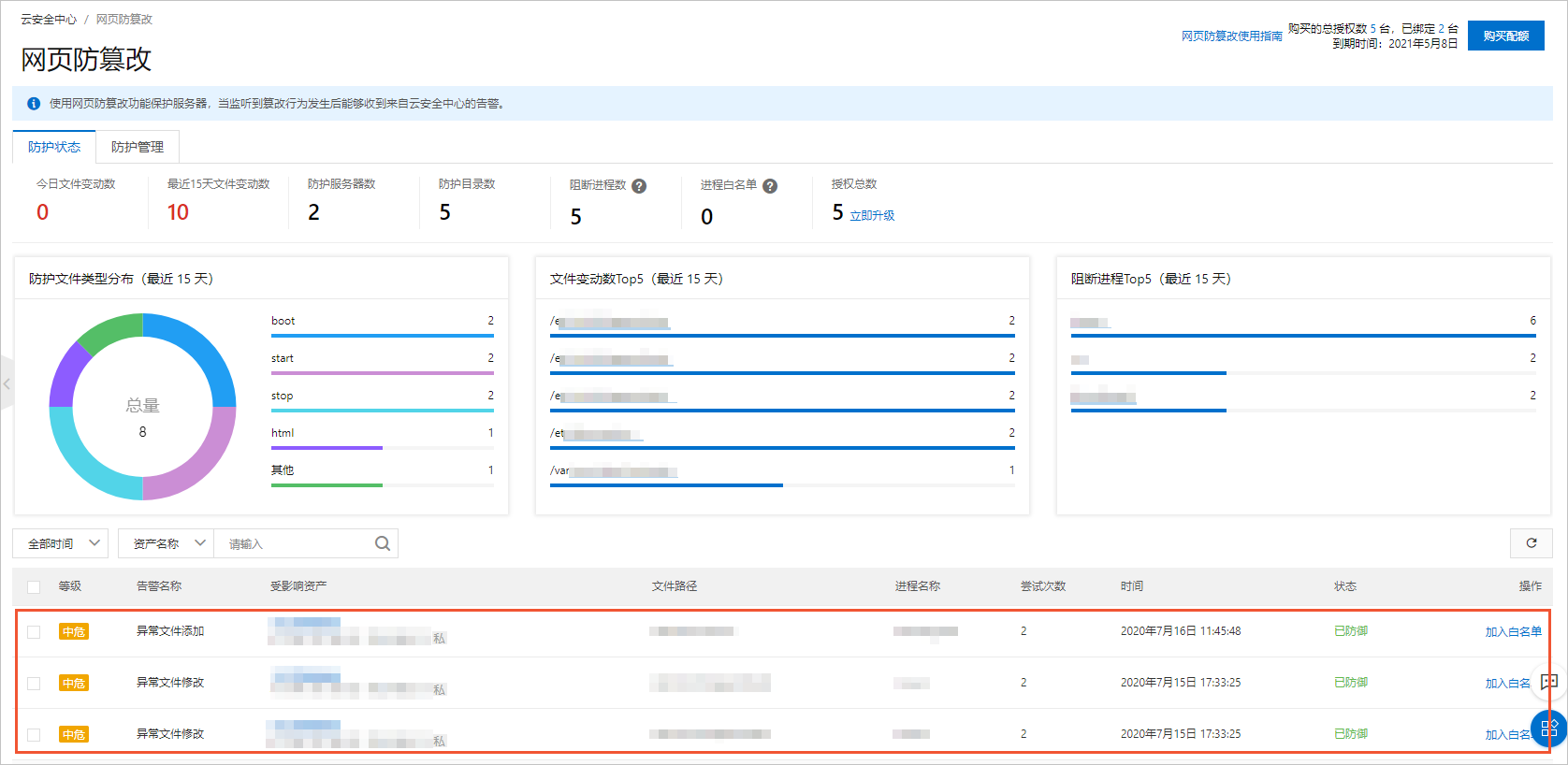Image resolution: width=1568 pixels, height=765 pixels.
Task: Click the 购买配额 button
Action: 1506,36
